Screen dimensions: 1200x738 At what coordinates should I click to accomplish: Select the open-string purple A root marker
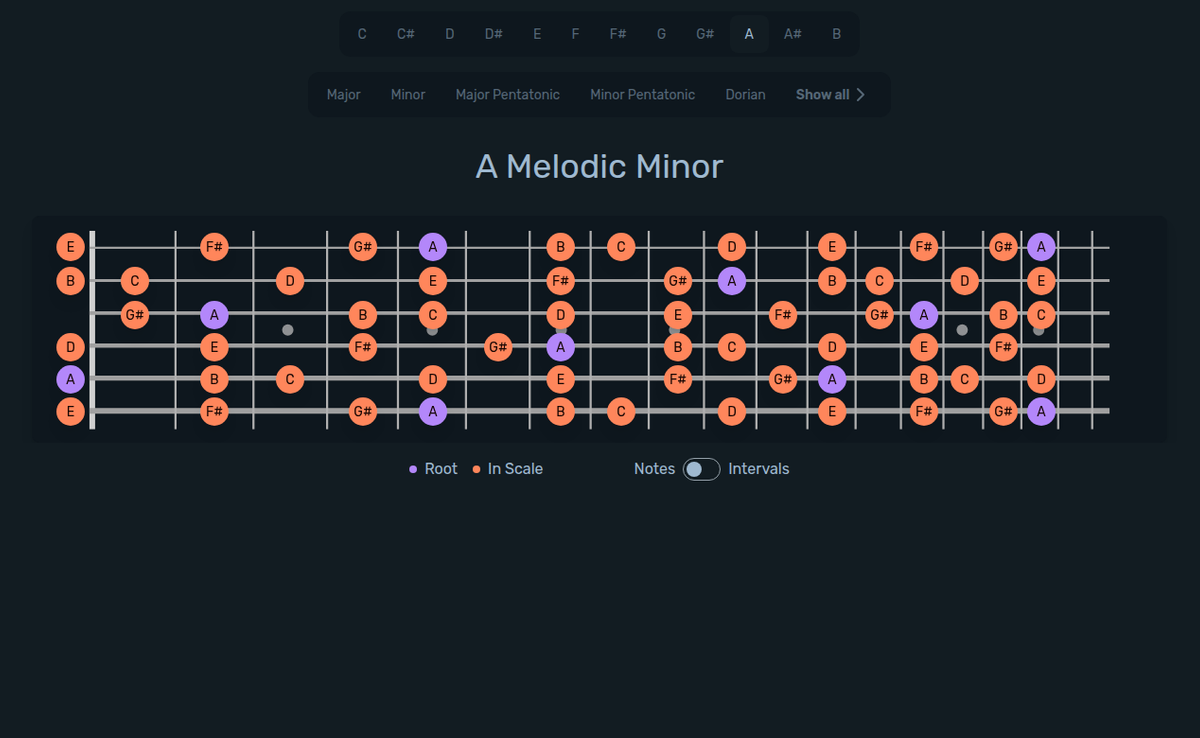point(70,379)
